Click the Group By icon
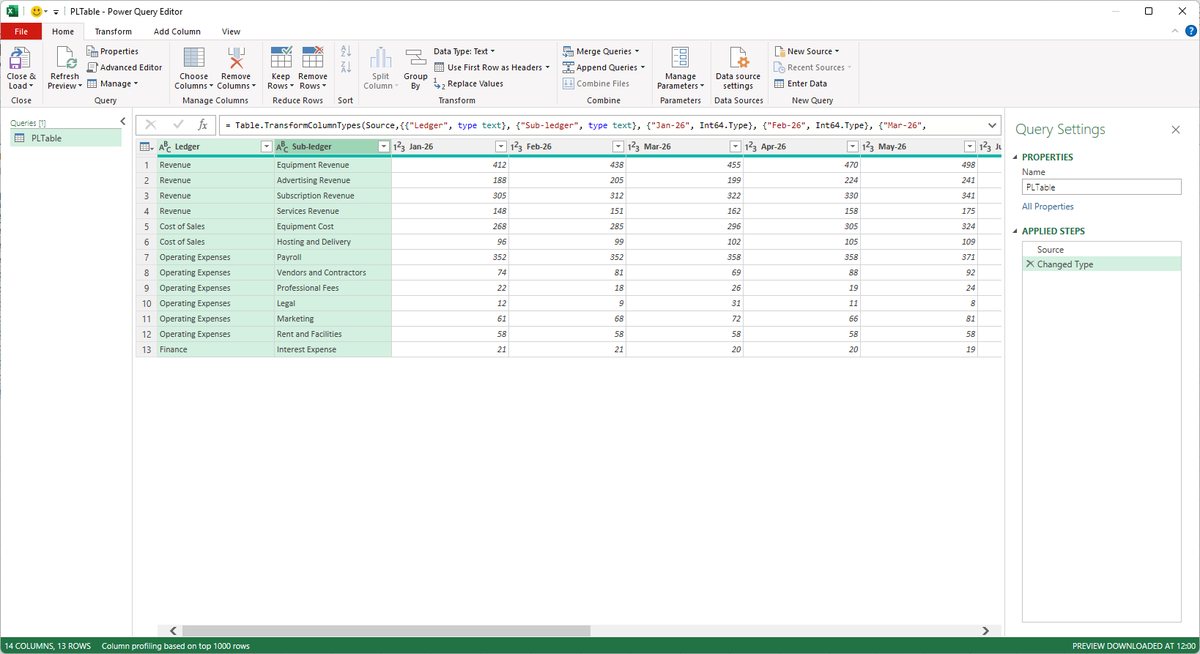Image resolution: width=1200 pixels, height=654 pixels. (416, 58)
